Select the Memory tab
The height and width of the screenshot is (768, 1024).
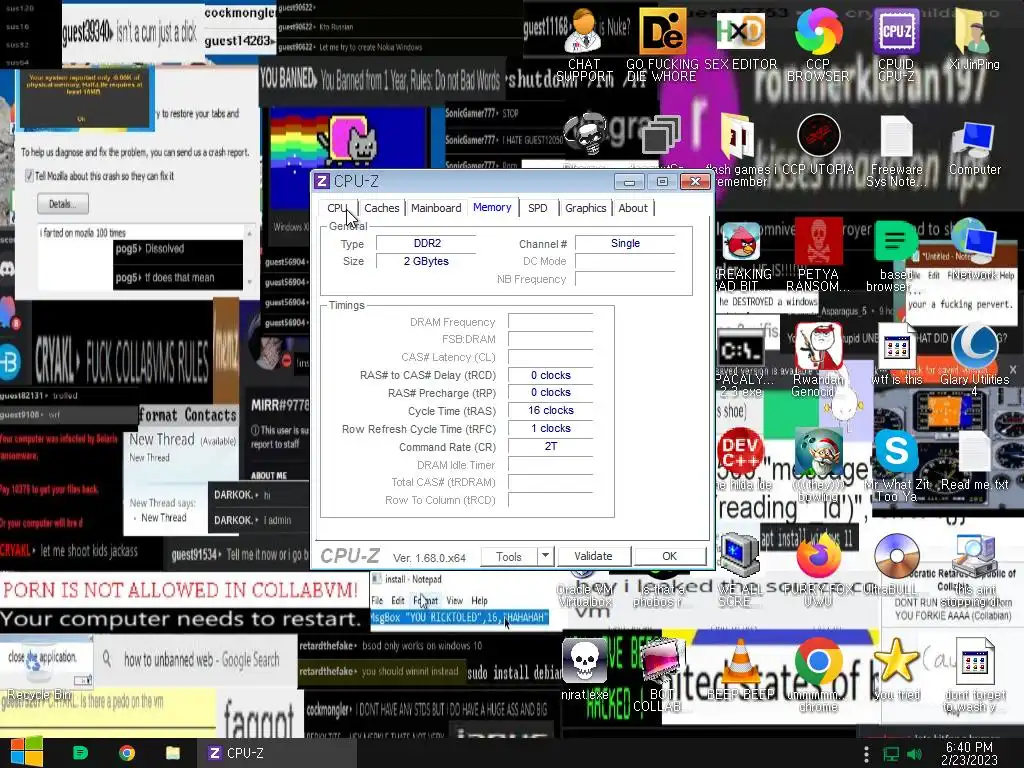coord(492,207)
